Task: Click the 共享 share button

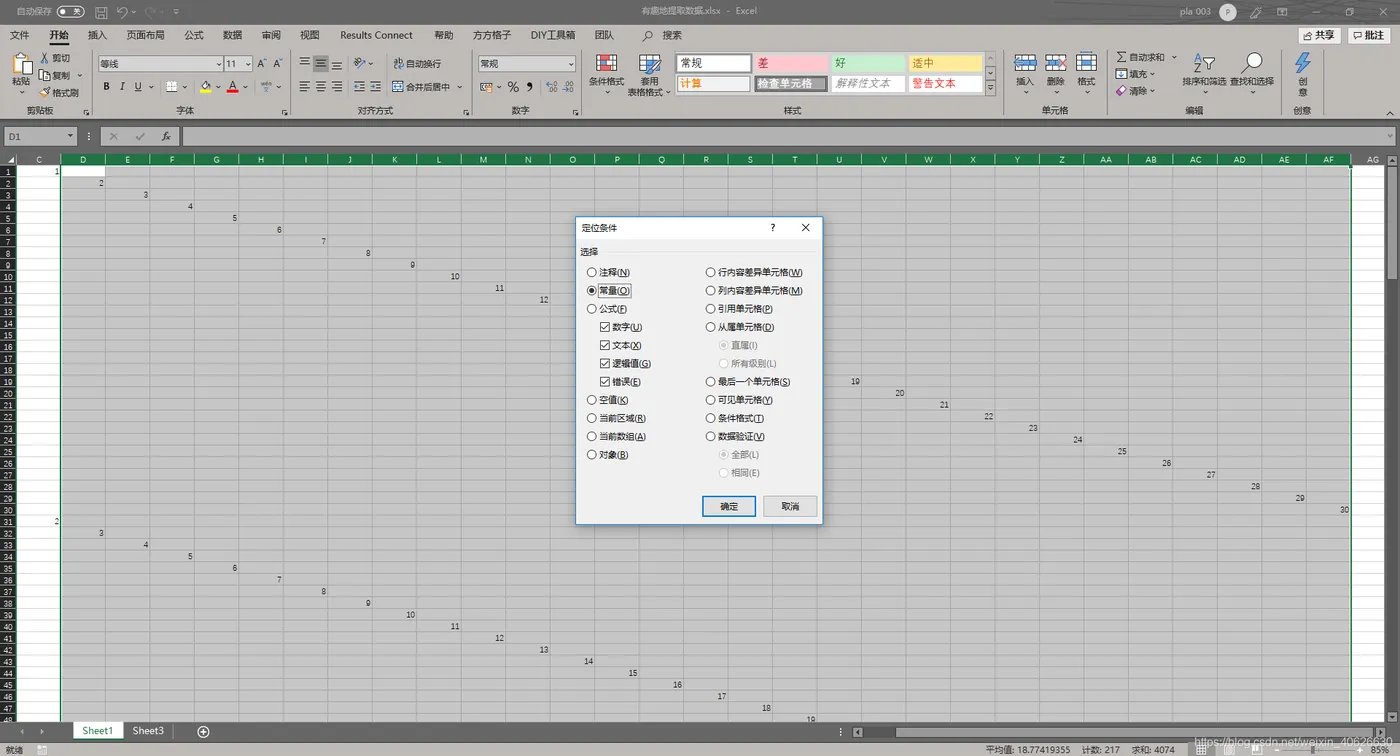Action: tap(1319, 35)
